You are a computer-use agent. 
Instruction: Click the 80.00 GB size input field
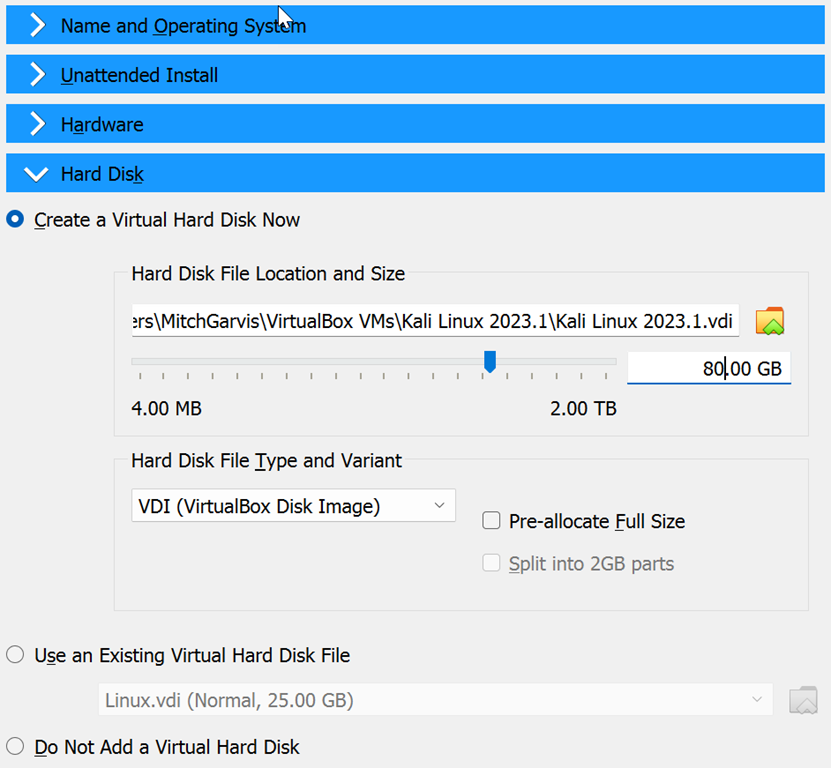click(708, 368)
